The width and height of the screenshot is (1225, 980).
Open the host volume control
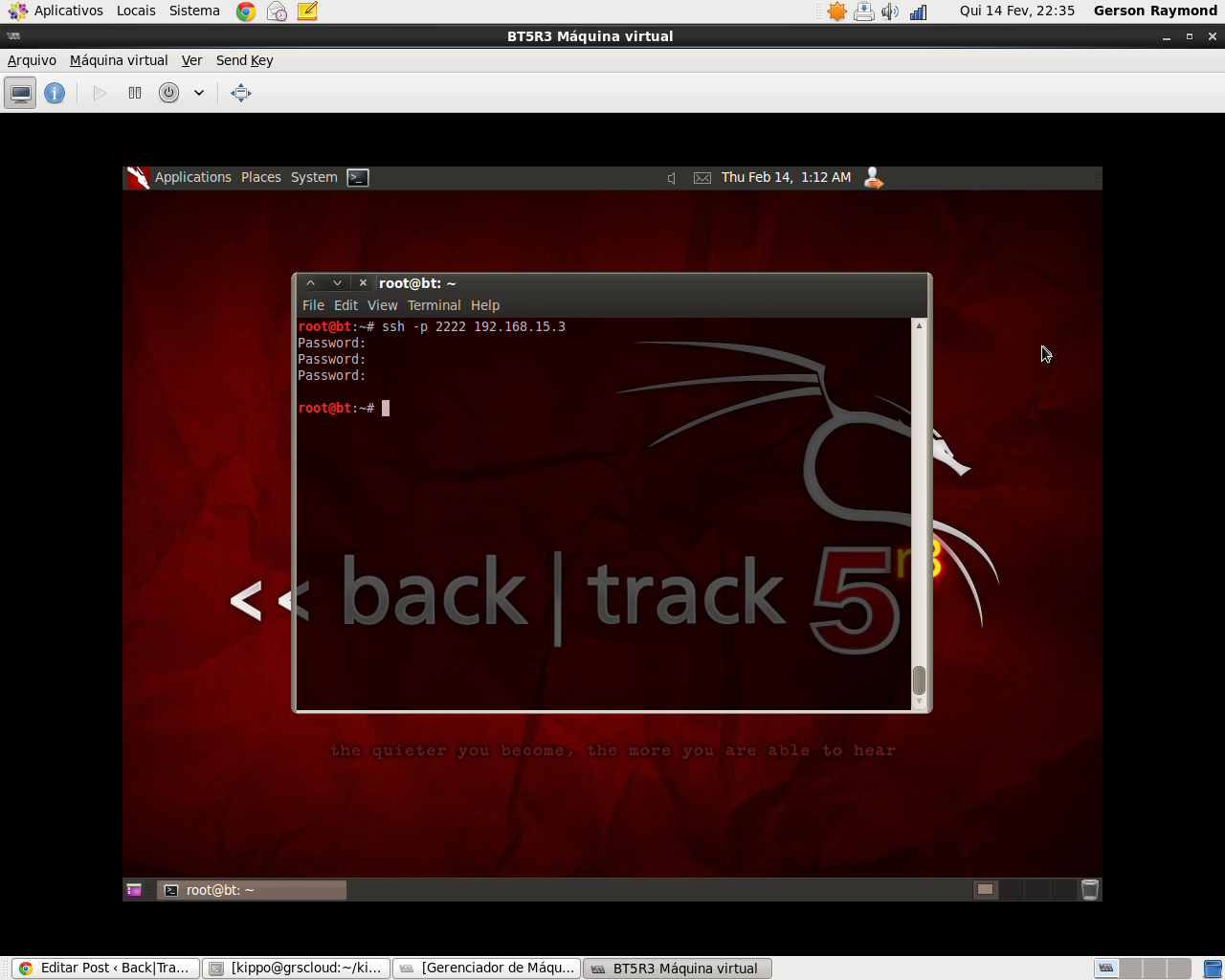[890, 11]
